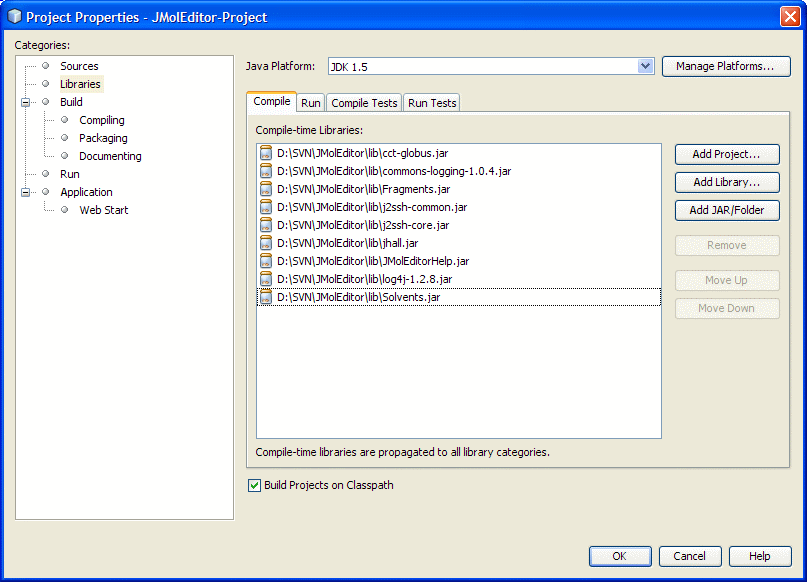Select the JMolEditorHelp.jar library entry
This screenshot has height=582, width=807.
point(459,261)
